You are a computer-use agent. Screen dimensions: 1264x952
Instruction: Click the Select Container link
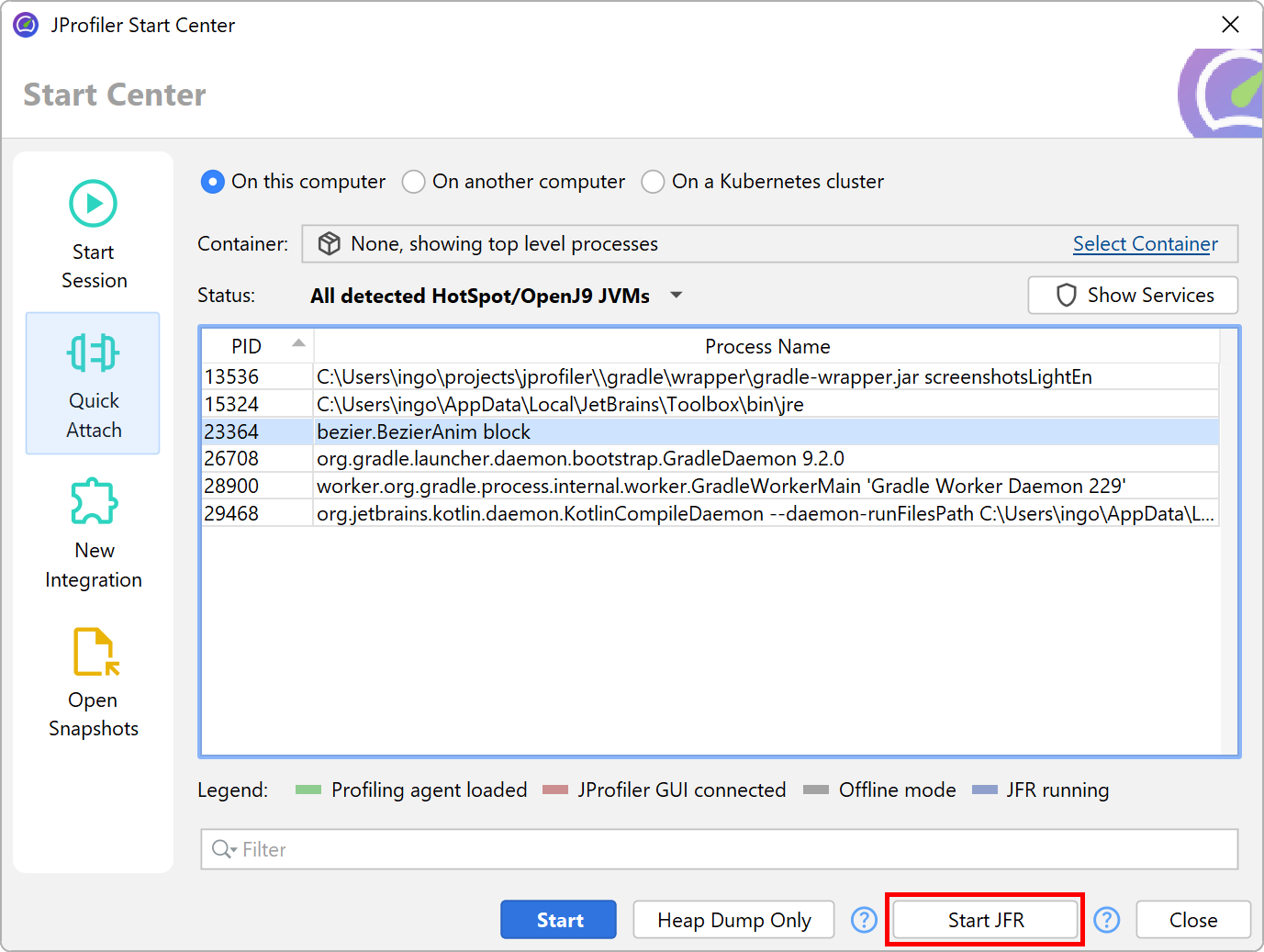pyautogui.click(x=1145, y=243)
